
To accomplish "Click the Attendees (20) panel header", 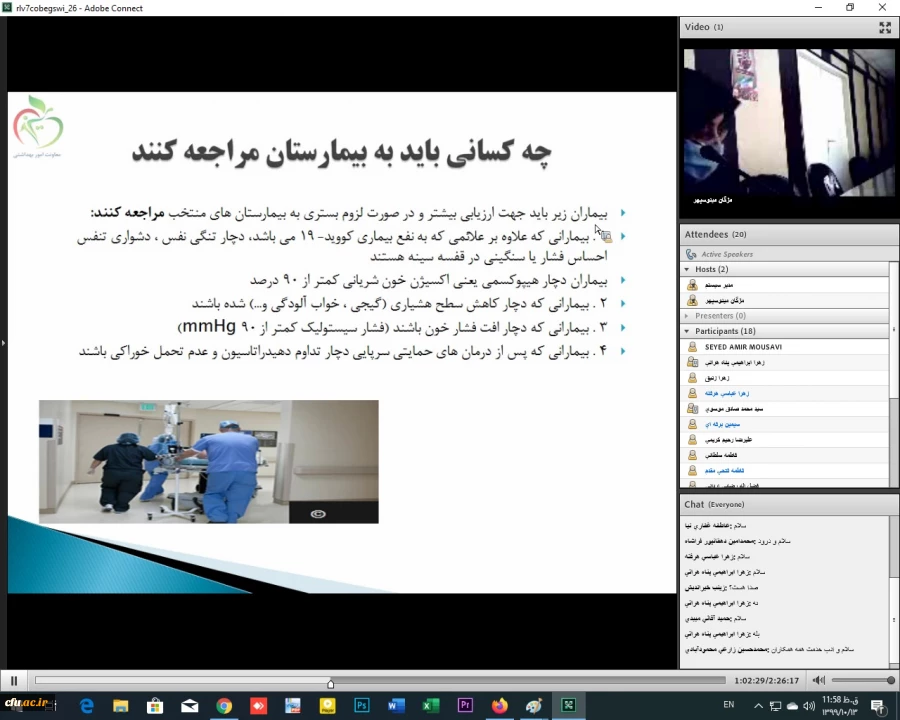I will [714, 233].
